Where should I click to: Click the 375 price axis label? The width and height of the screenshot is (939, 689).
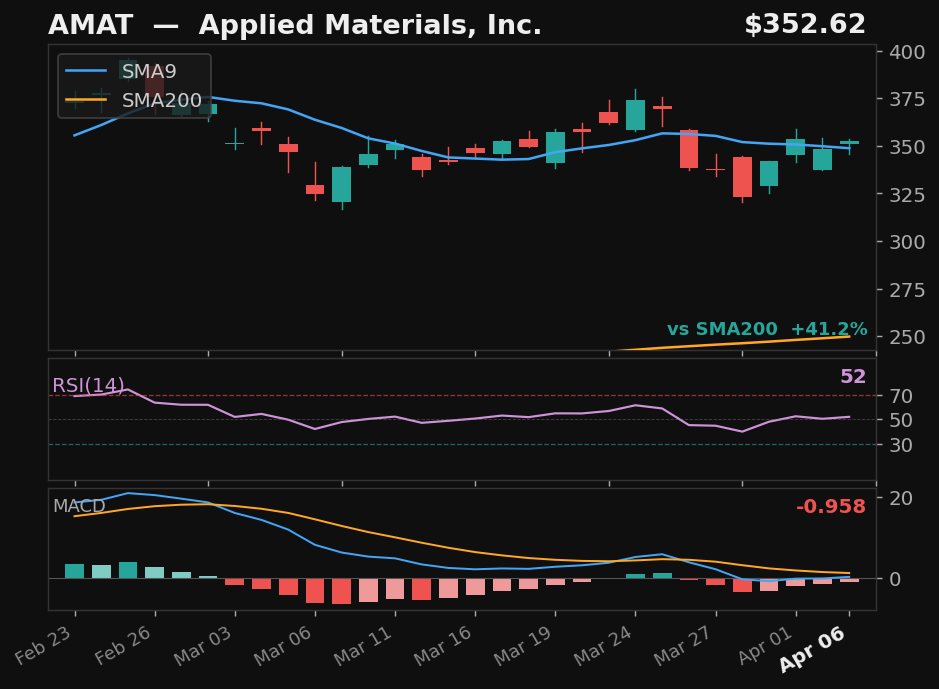907,99
